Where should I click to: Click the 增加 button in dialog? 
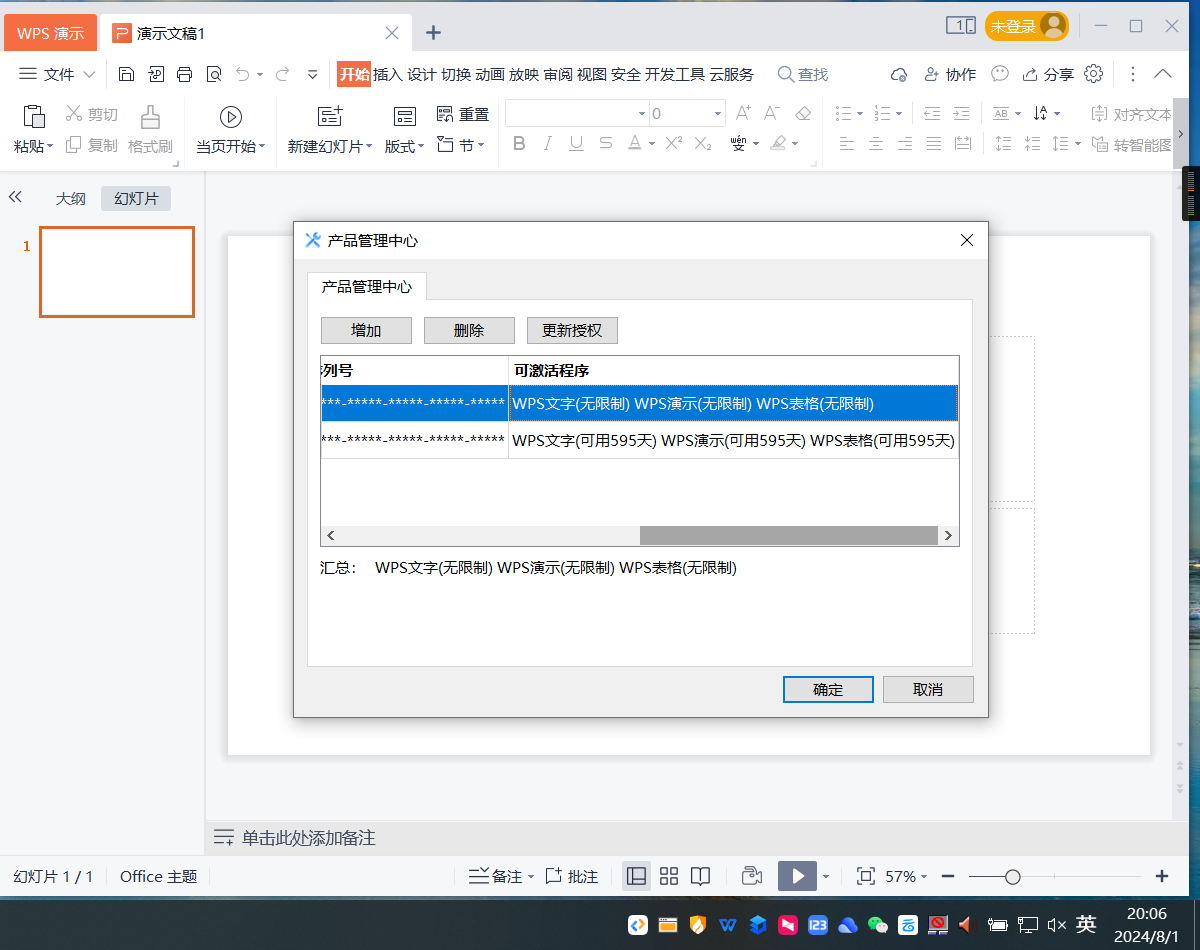point(366,331)
